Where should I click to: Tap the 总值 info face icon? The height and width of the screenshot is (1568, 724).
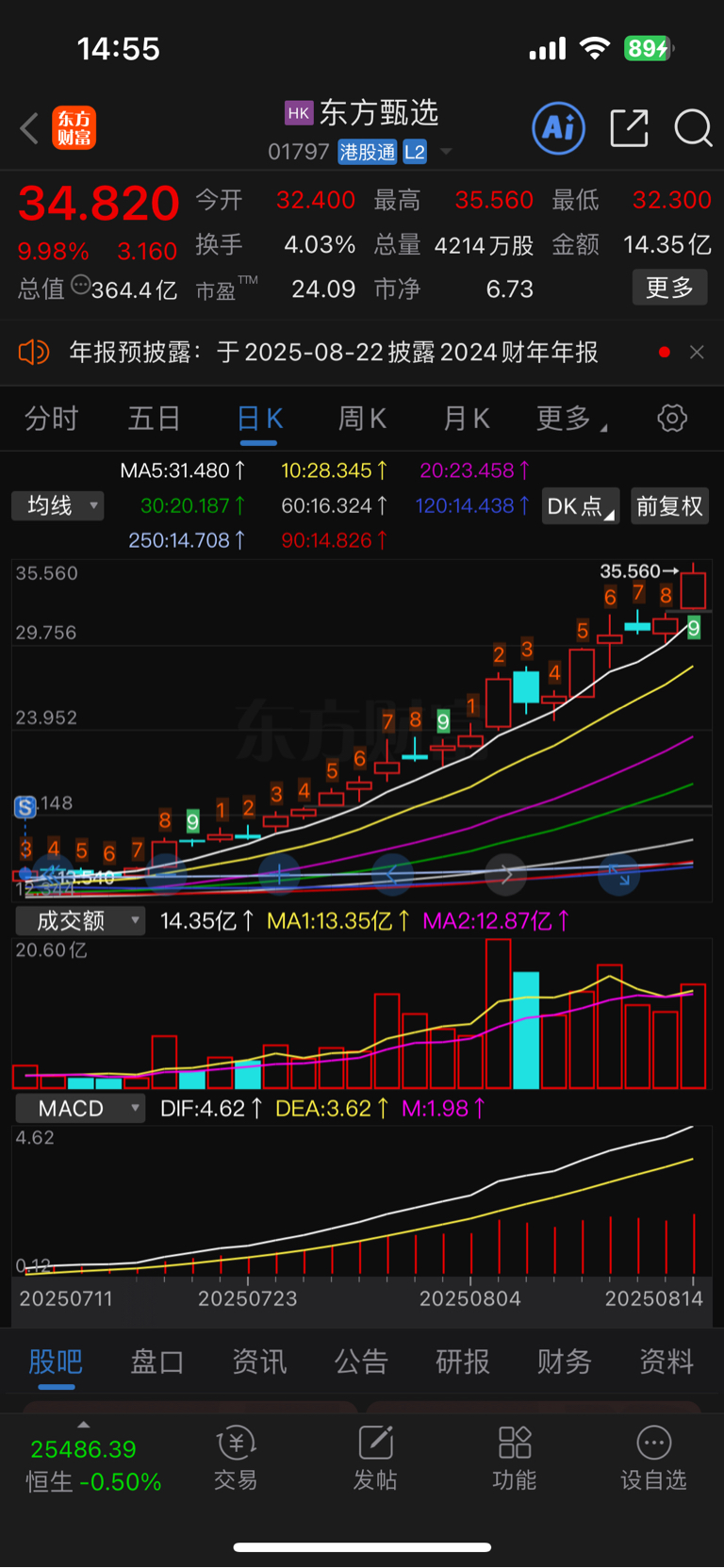pos(80,286)
